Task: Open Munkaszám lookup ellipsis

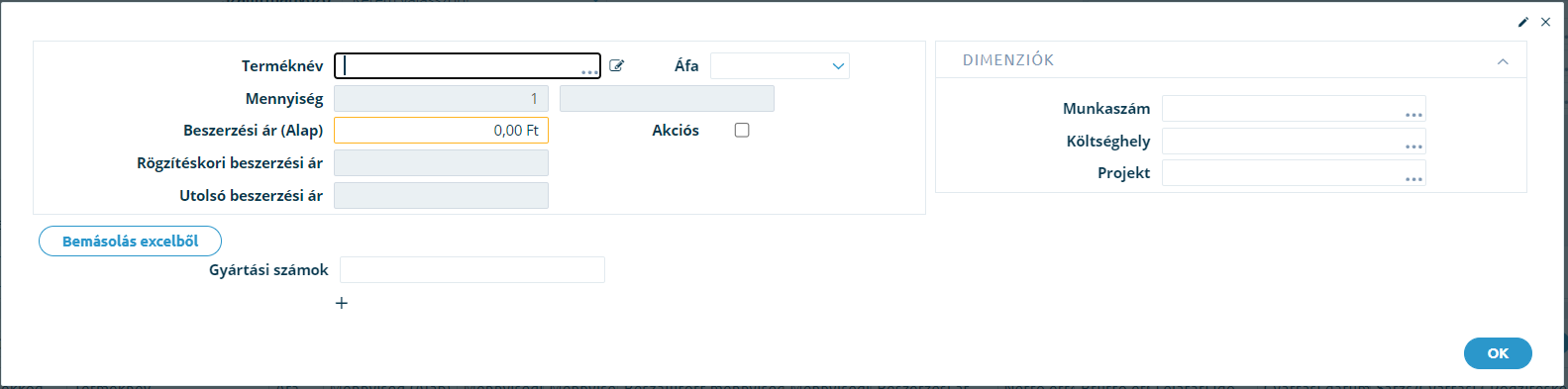Action: click(1413, 115)
